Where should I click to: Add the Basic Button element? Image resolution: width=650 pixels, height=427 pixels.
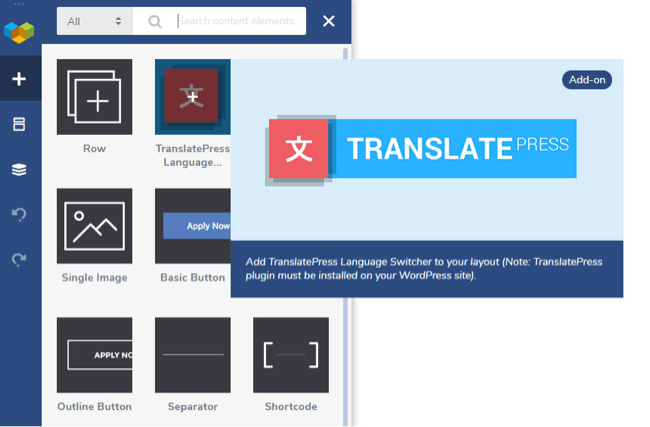pos(193,226)
